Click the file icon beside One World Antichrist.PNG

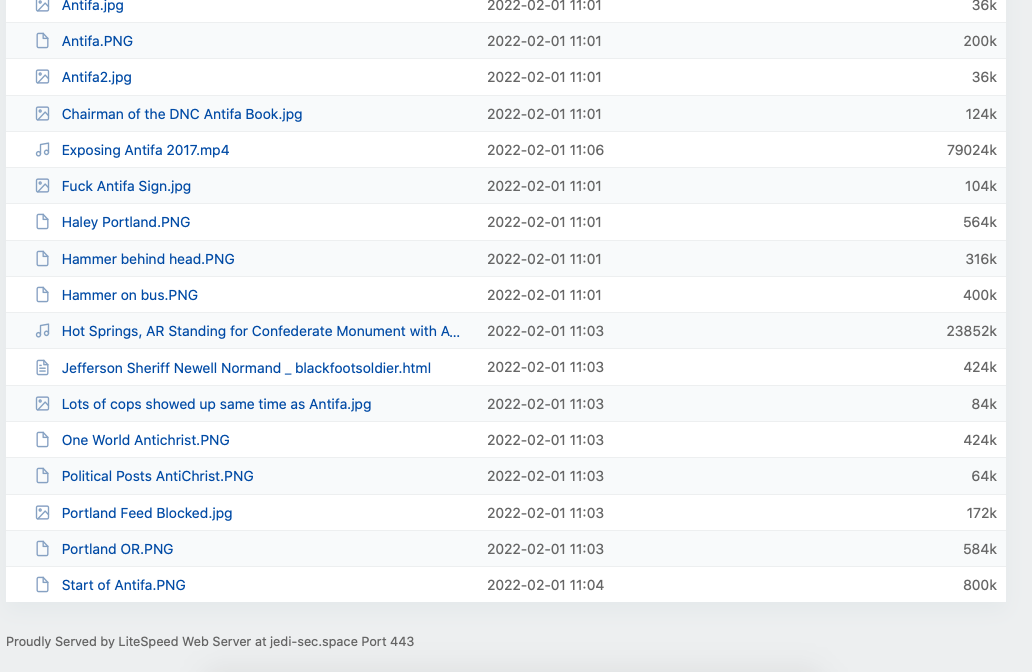tap(42, 440)
